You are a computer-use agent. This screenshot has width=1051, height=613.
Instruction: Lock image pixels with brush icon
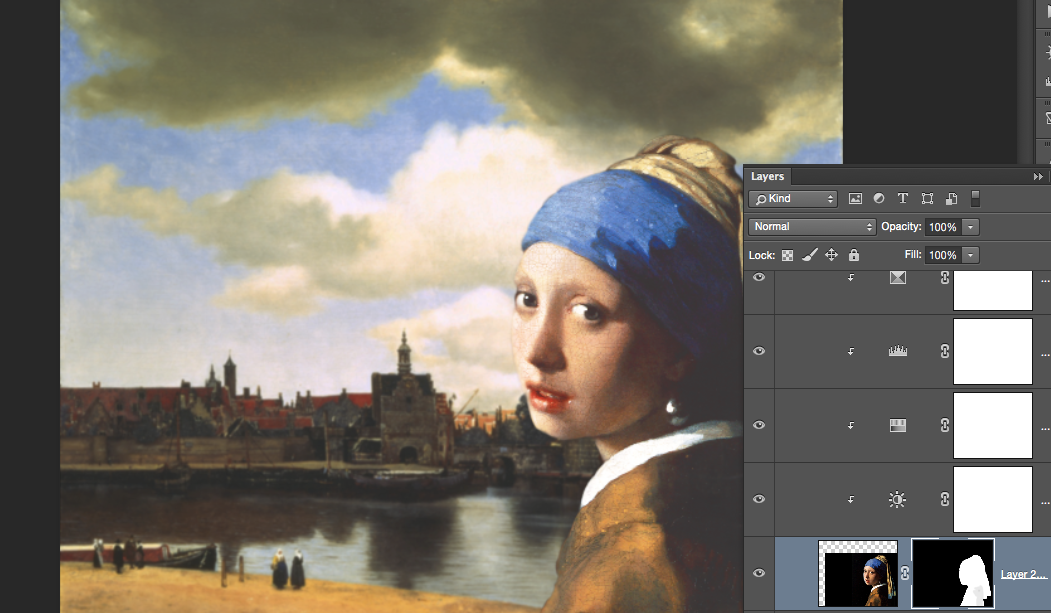[810, 255]
